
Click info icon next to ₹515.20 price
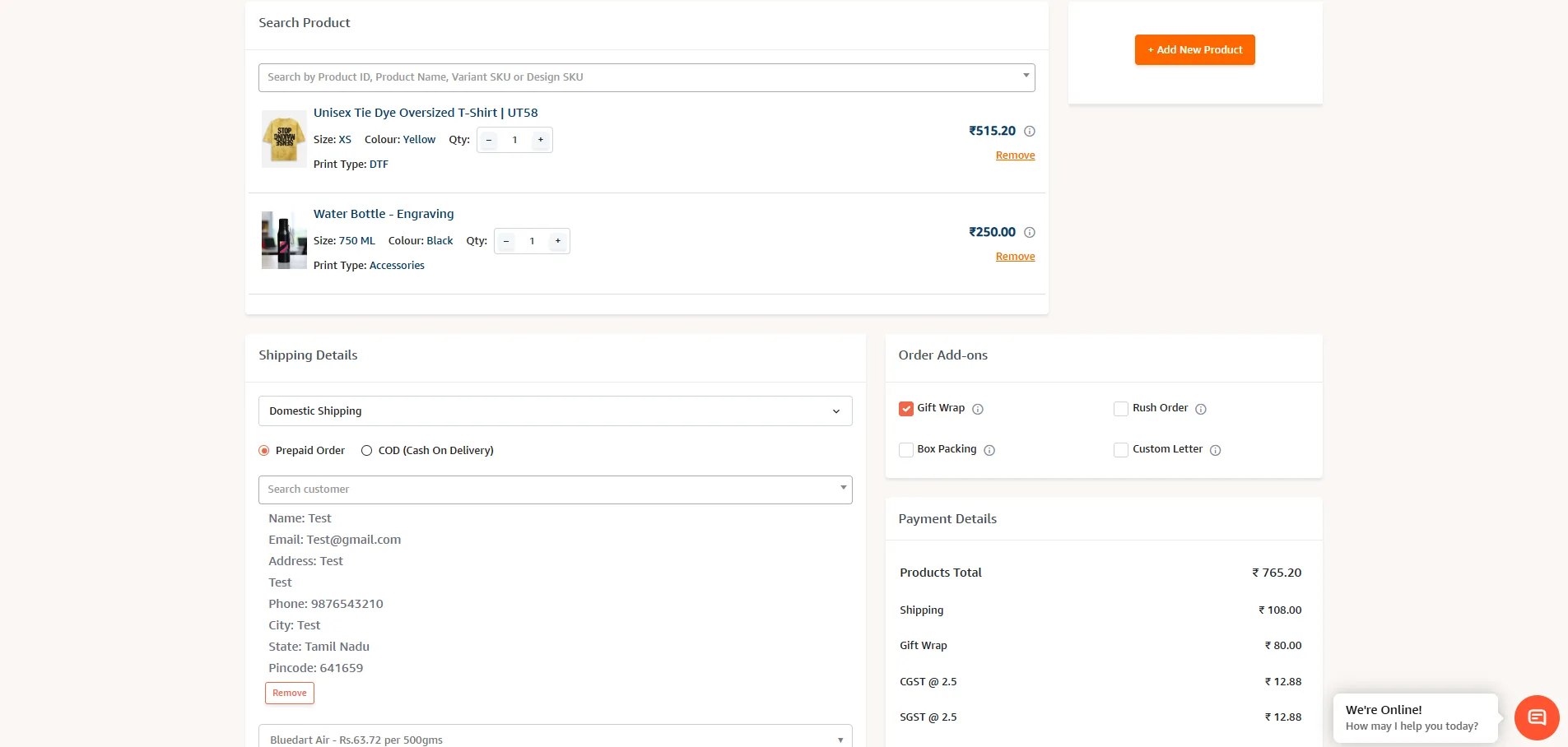pyautogui.click(x=1029, y=131)
